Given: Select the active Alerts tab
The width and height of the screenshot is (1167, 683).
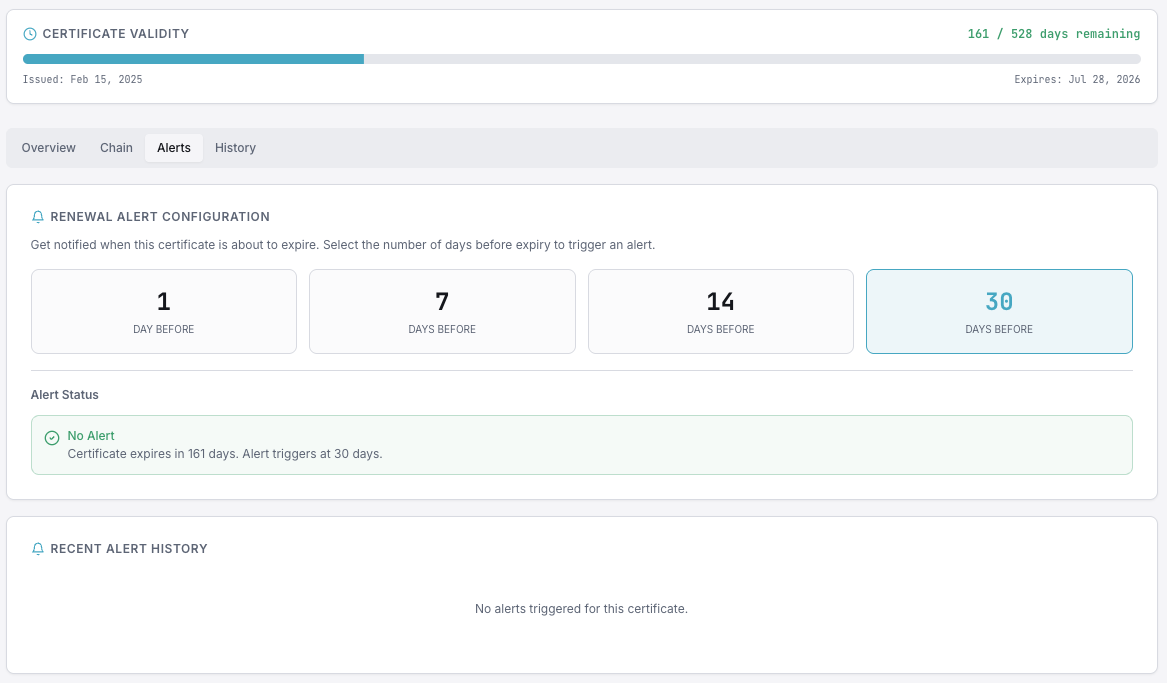Looking at the screenshot, I should pyautogui.click(x=174, y=148).
